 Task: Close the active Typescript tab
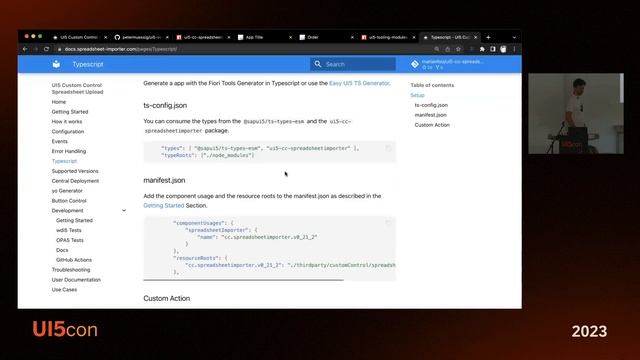coord(476,37)
